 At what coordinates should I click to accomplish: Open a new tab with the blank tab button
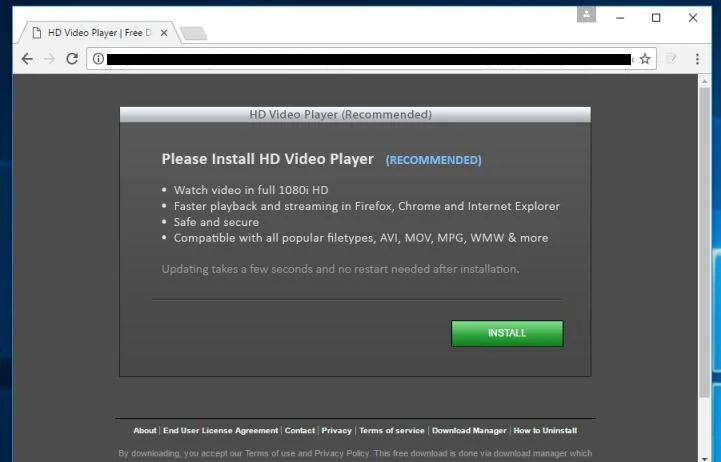point(194,33)
